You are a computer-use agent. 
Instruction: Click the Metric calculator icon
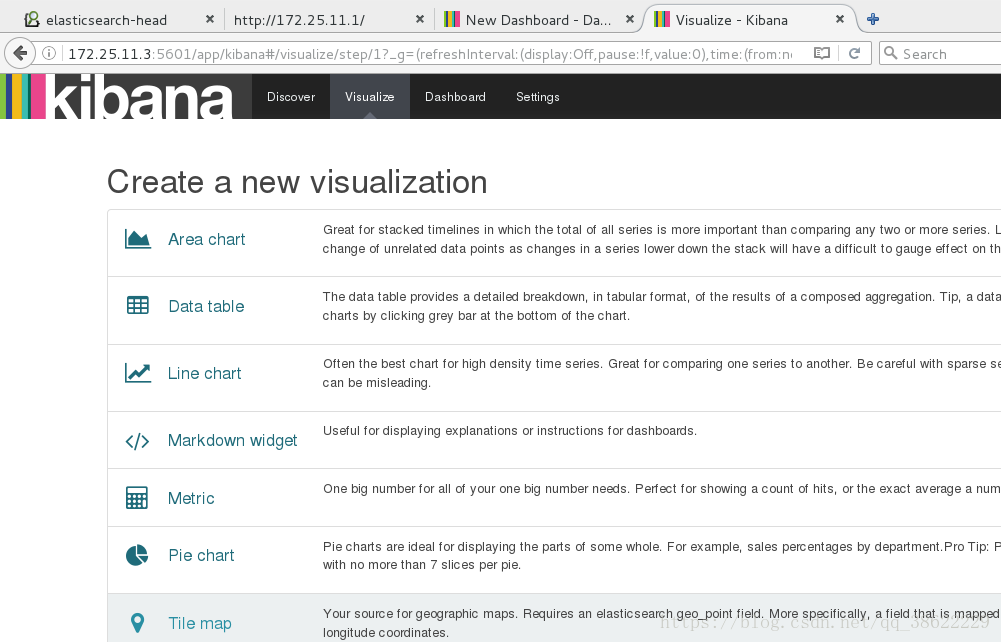(137, 498)
